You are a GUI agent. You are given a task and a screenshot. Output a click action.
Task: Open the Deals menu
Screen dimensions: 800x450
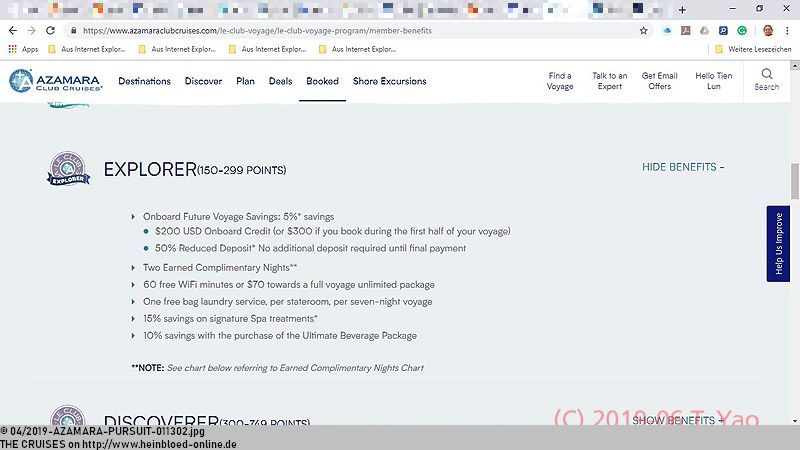[x=281, y=81]
